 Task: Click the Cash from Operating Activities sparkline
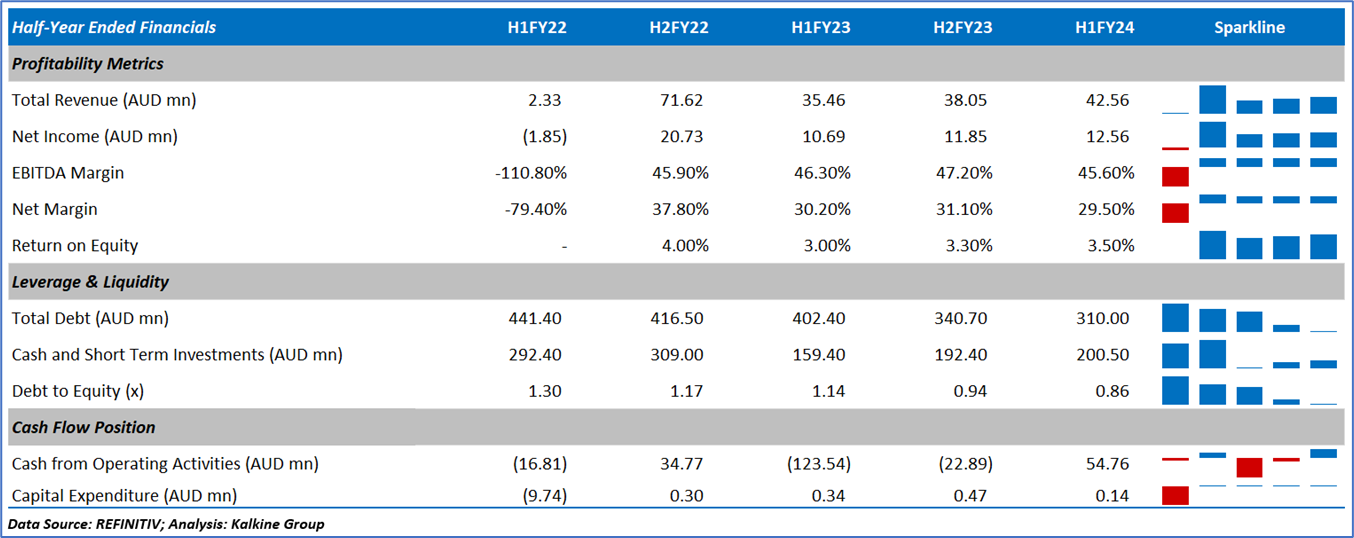[1249, 464]
